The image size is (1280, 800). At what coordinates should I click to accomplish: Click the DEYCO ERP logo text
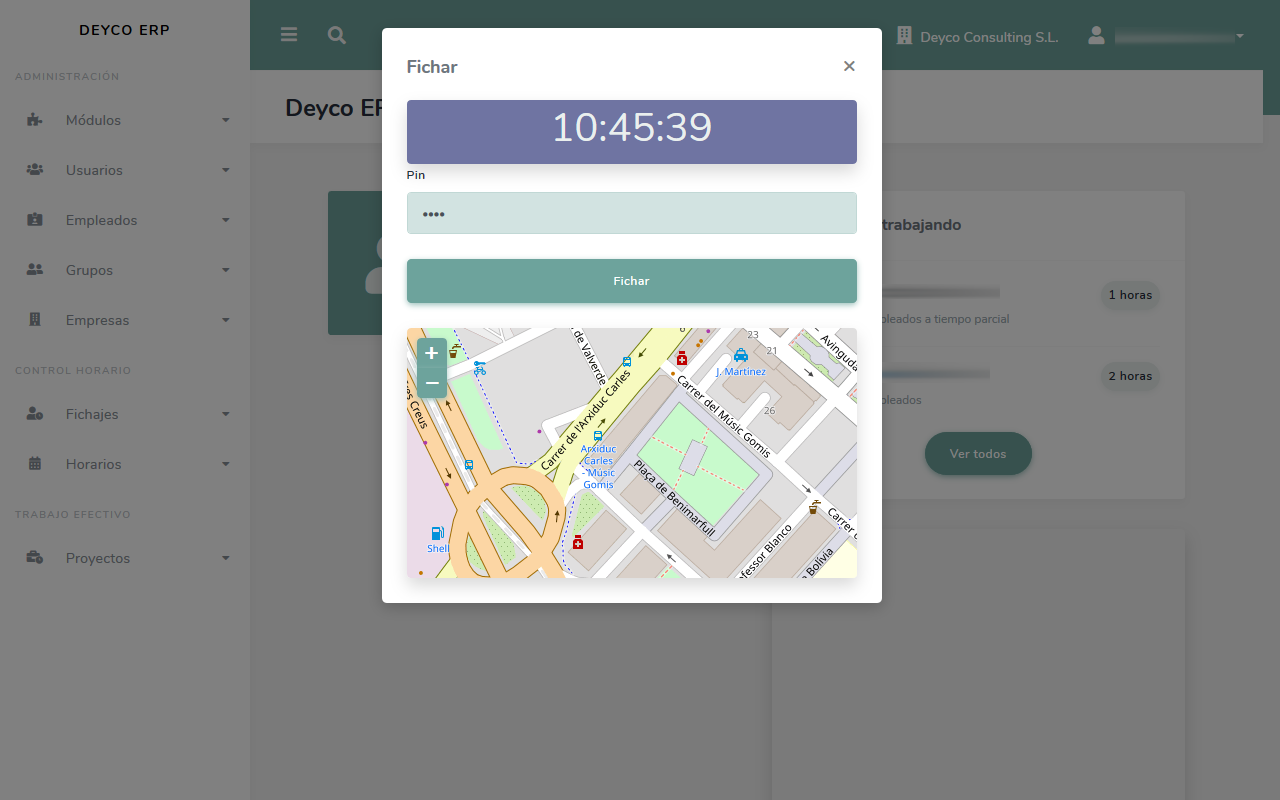125,30
